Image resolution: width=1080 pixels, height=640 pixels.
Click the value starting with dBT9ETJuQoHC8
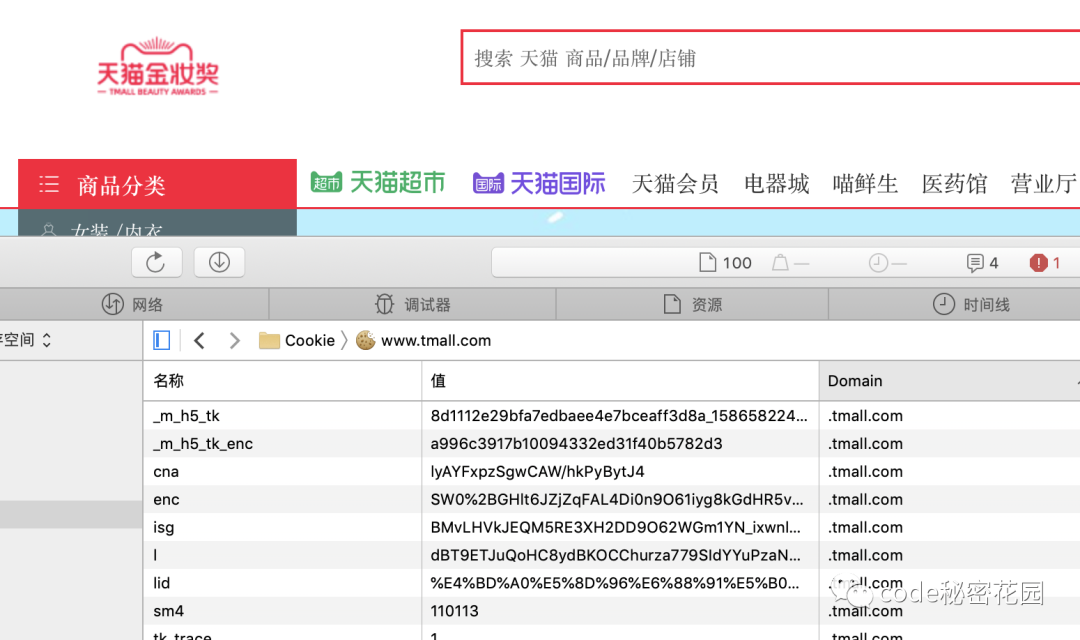click(616, 555)
